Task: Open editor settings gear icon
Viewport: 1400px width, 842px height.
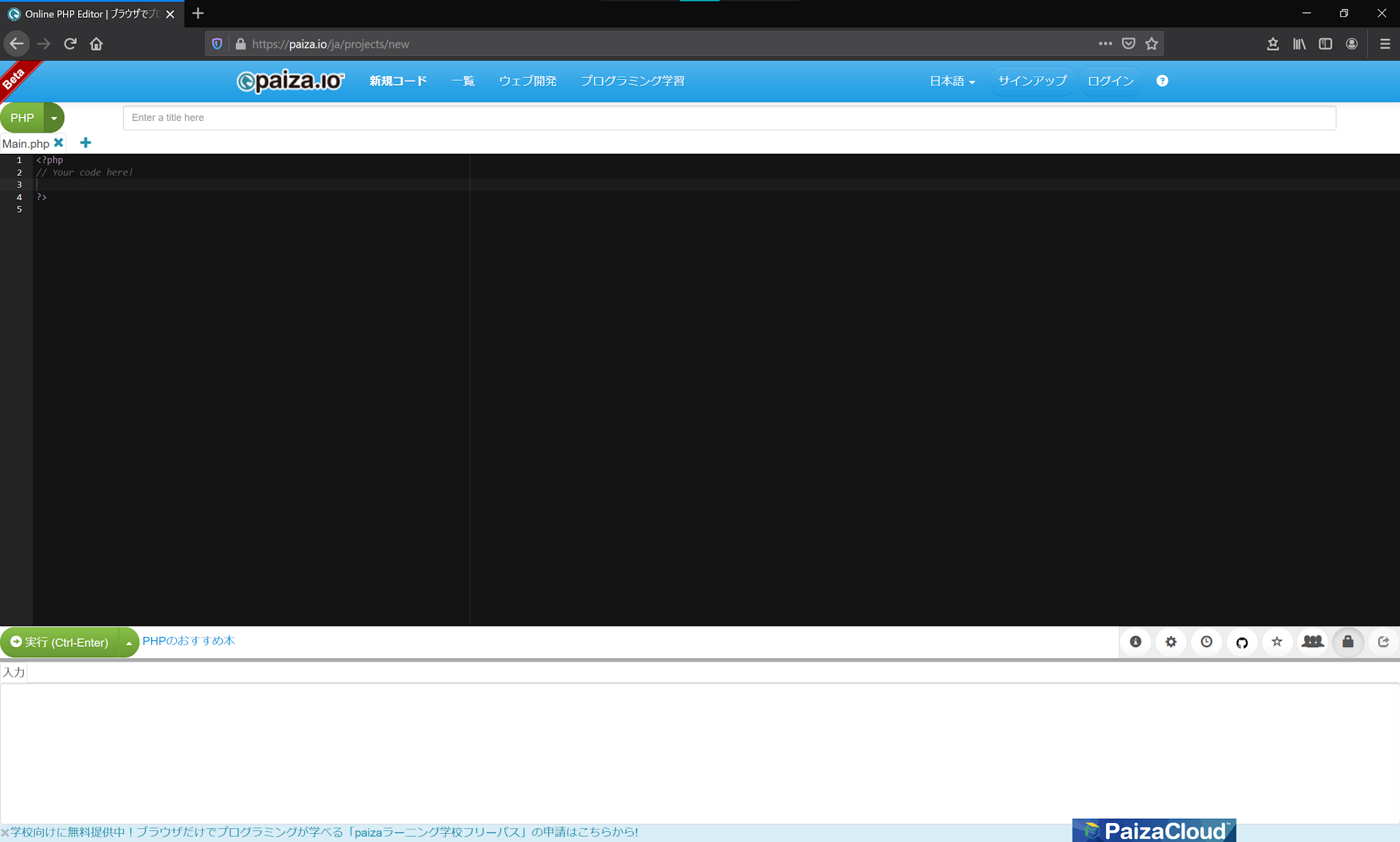Action: (1171, 642)
